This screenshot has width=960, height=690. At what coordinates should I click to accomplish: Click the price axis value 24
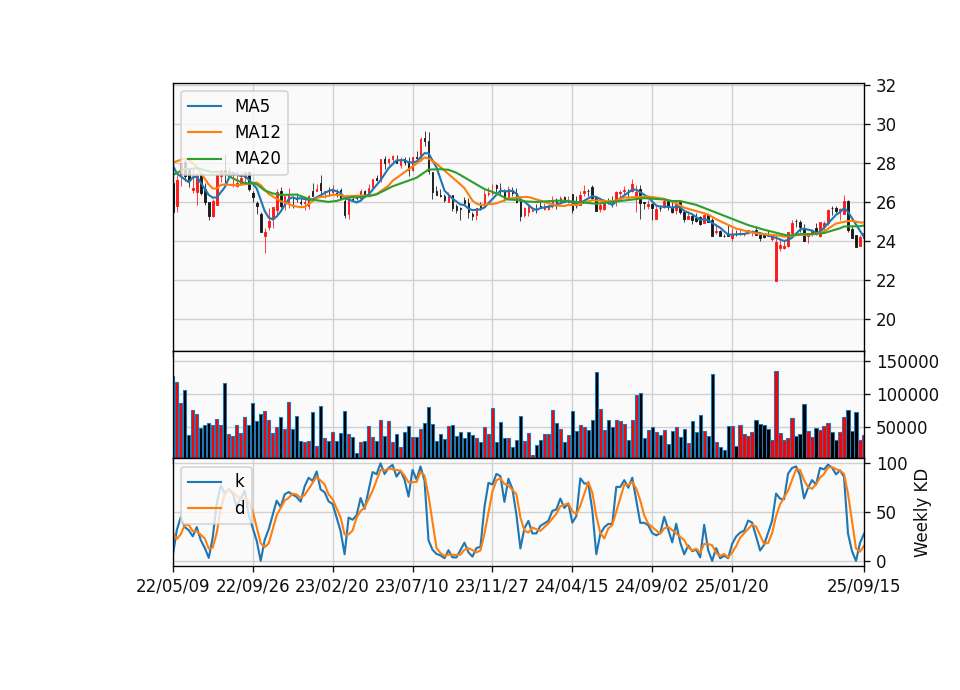click(885, 242)
